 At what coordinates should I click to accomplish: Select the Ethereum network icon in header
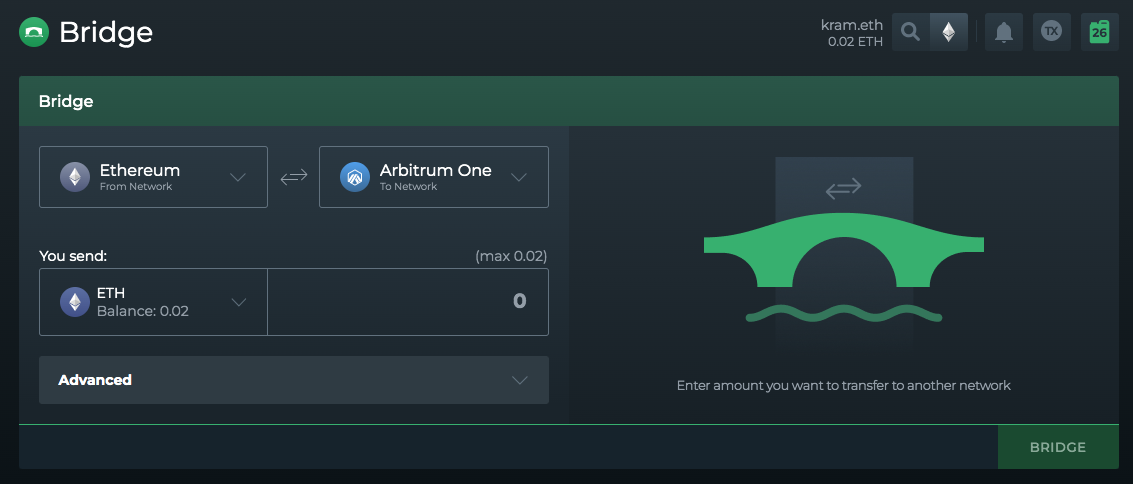[x=949, y=33]
